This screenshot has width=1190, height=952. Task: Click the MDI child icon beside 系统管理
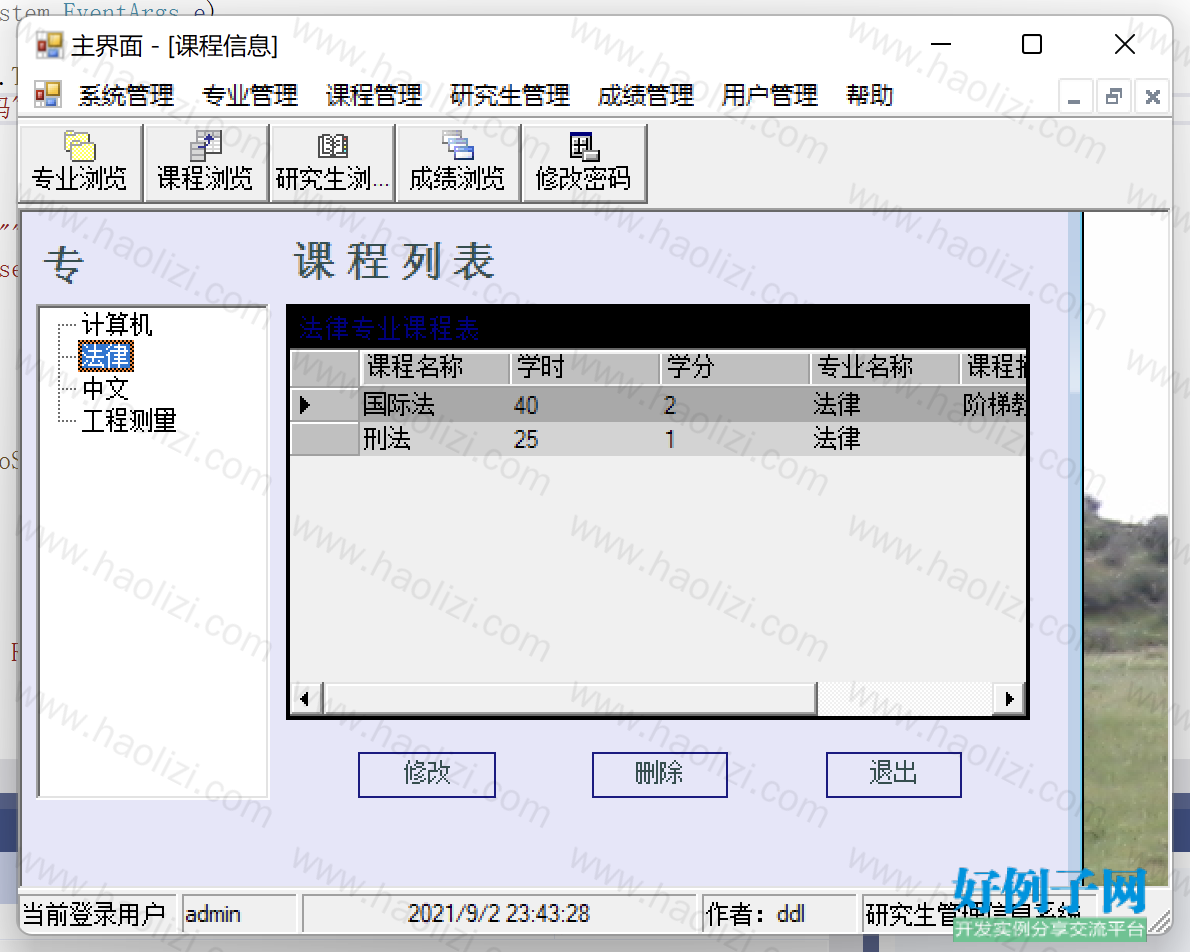click(48, 95)
